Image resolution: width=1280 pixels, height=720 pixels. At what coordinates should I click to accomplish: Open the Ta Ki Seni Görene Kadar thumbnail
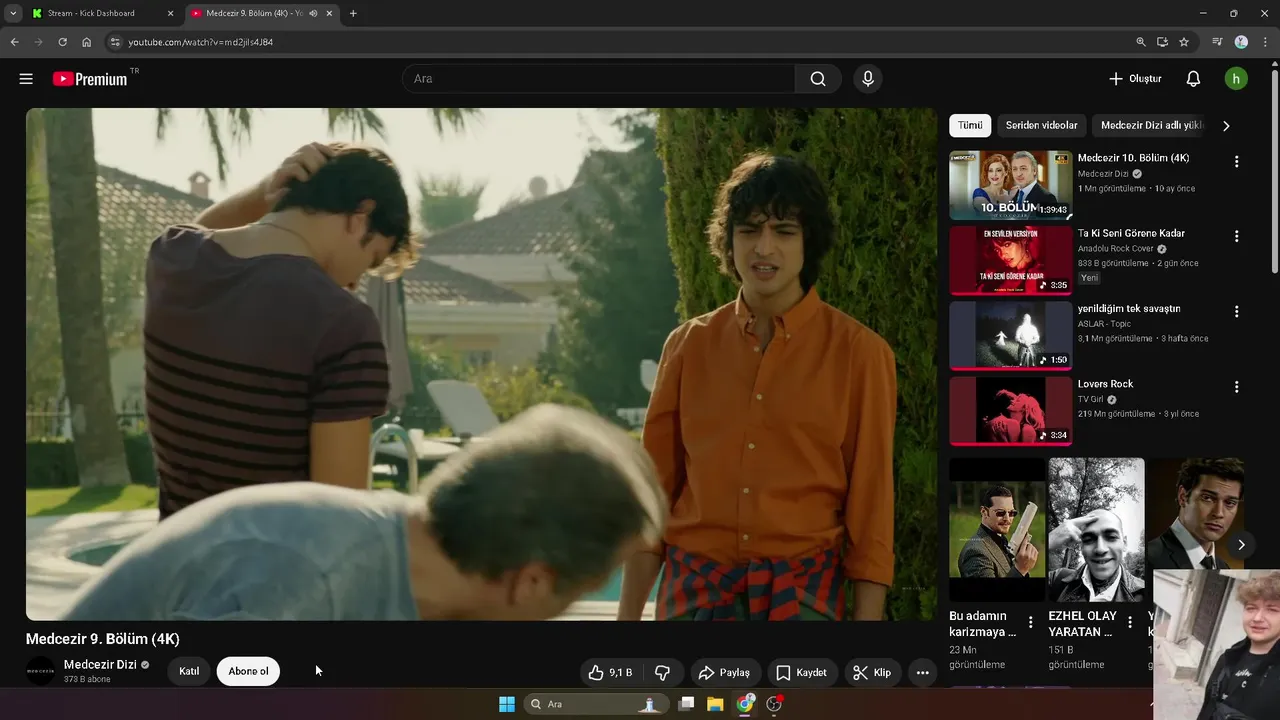1010,260
